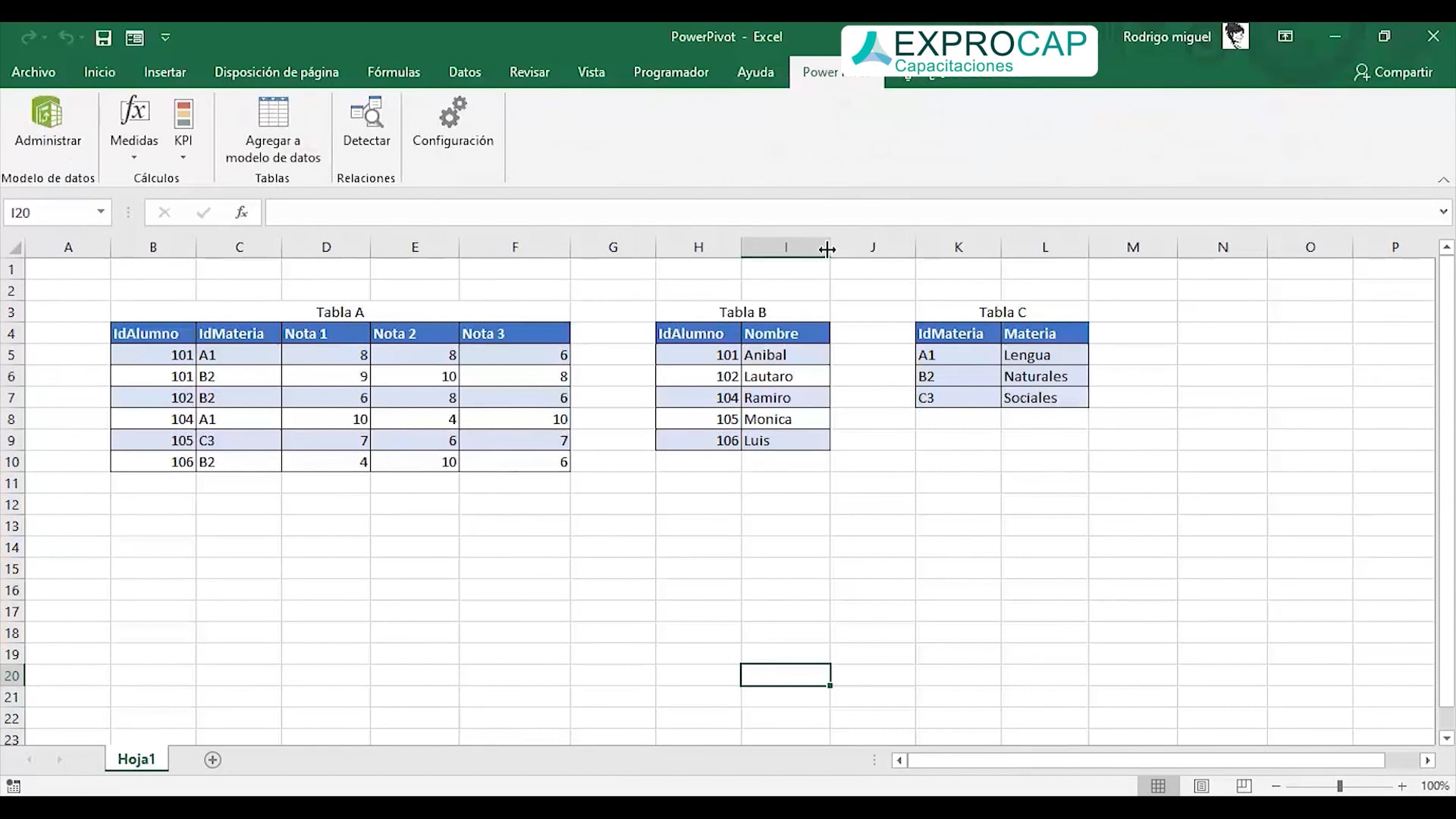Click the cell containing Sociales

click(1045, 398)
